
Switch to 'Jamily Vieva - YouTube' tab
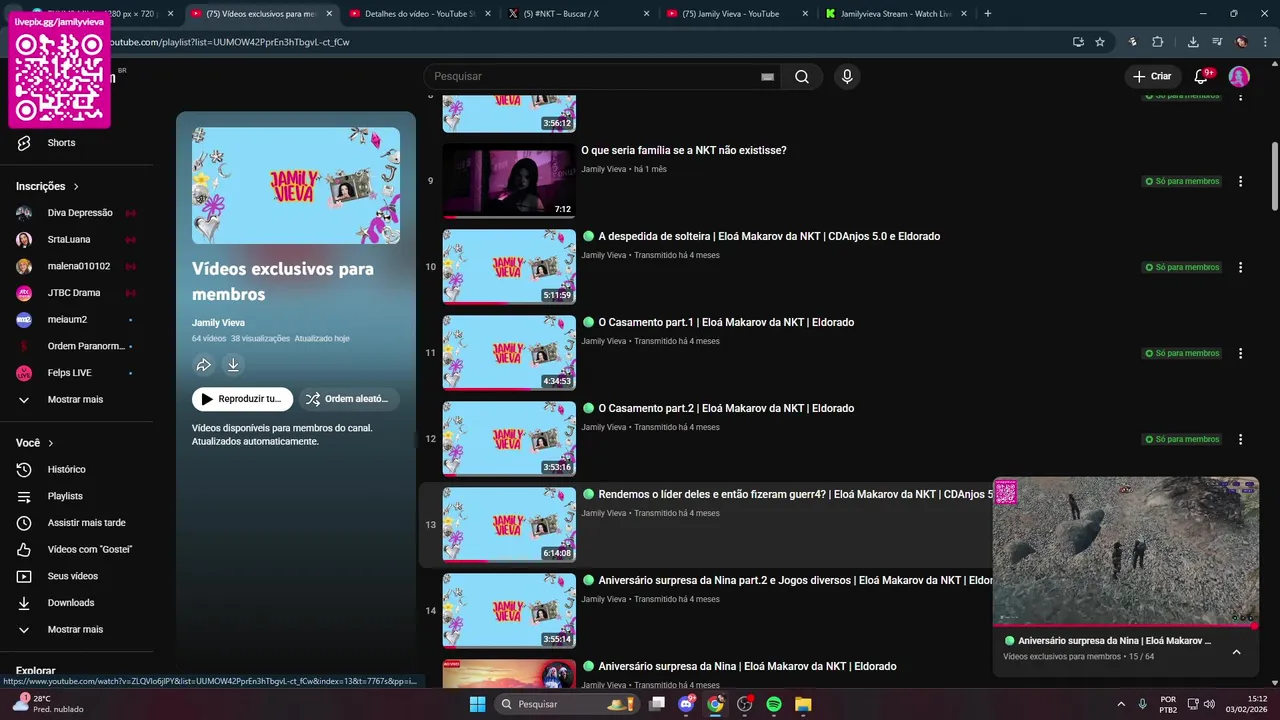tap(736, 14)
